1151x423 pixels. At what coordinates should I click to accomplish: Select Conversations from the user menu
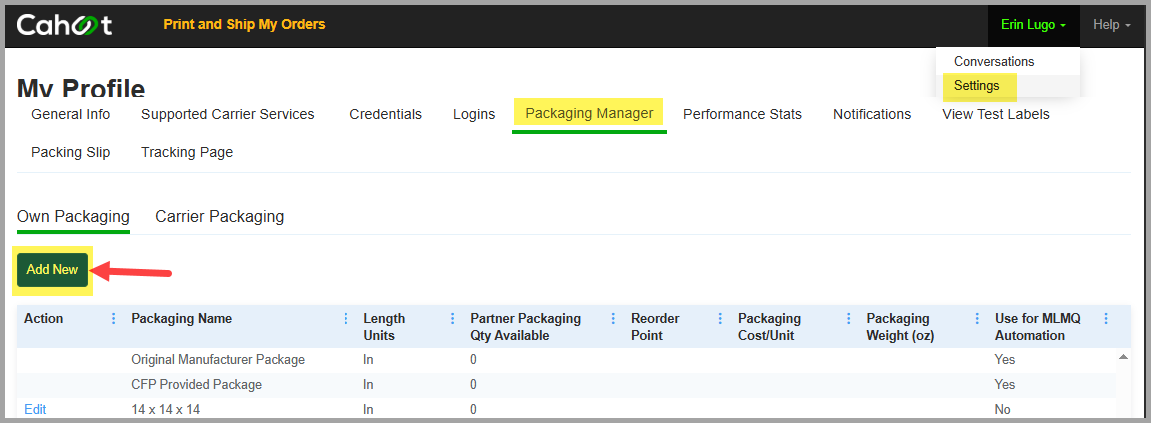pyautogui.click(x=994, y=62)
